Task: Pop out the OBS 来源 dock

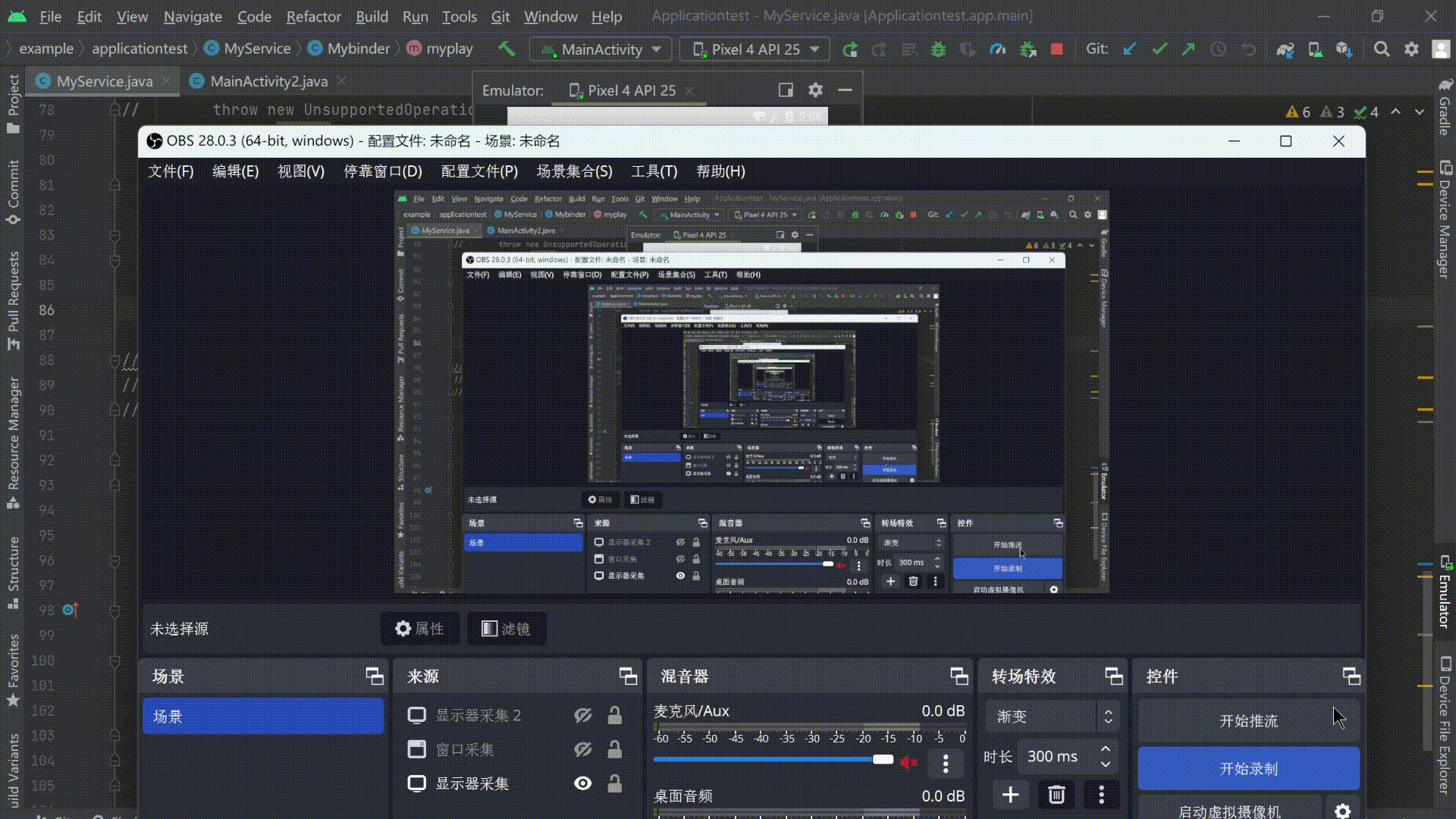Action: pyautogui.click(x=628, y=676)
